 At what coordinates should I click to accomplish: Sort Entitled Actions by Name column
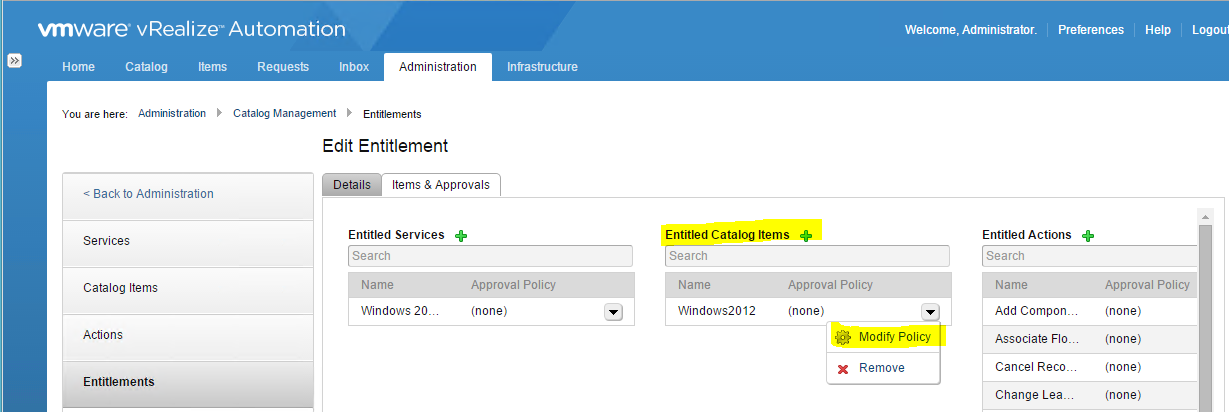[x=1011, y=285]
